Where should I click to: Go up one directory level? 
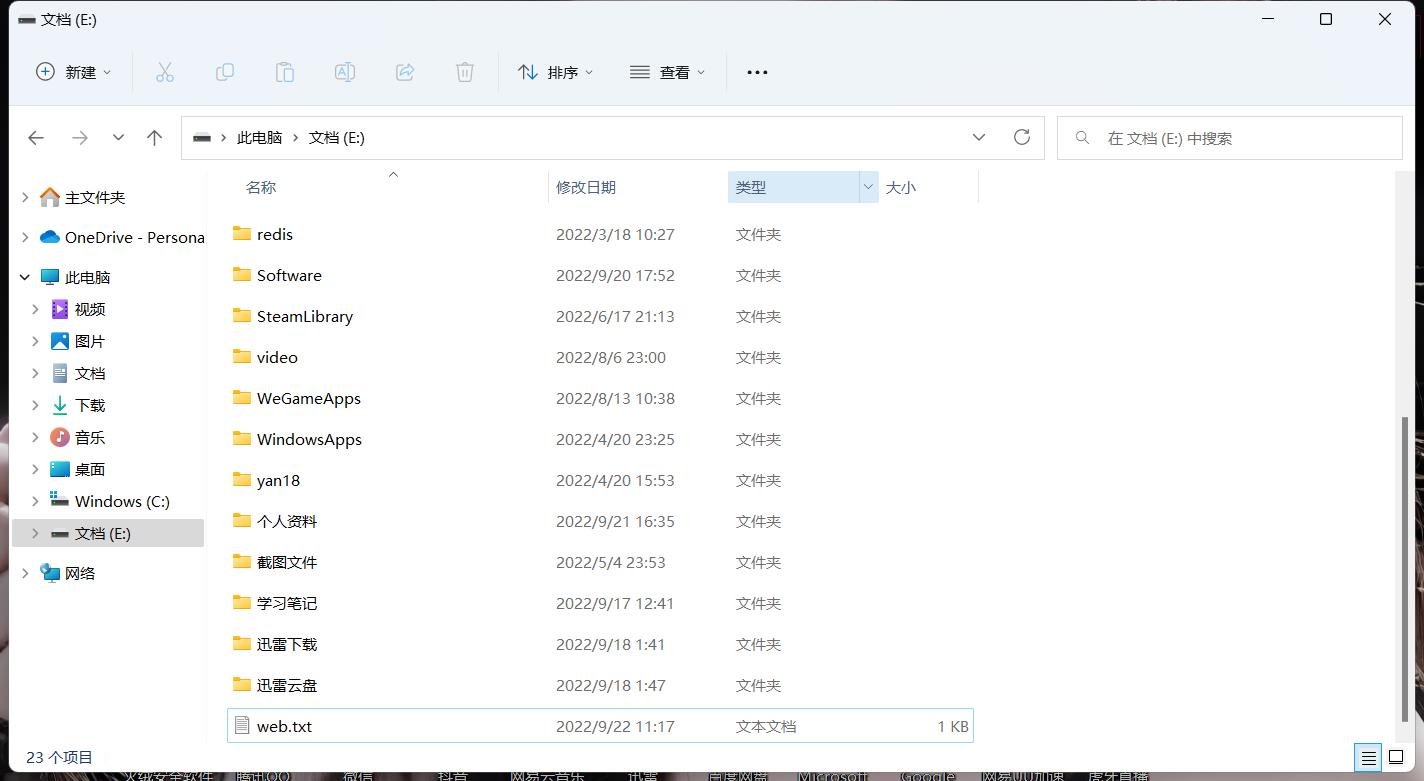click(x=154, y=138)
